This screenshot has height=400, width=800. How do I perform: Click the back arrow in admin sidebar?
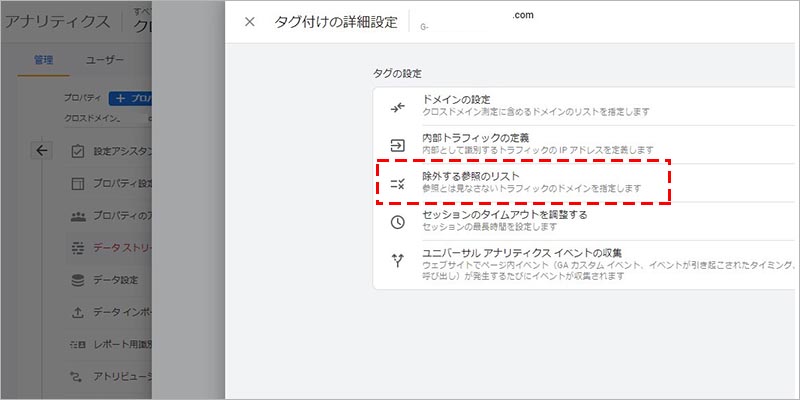[41, 151]
